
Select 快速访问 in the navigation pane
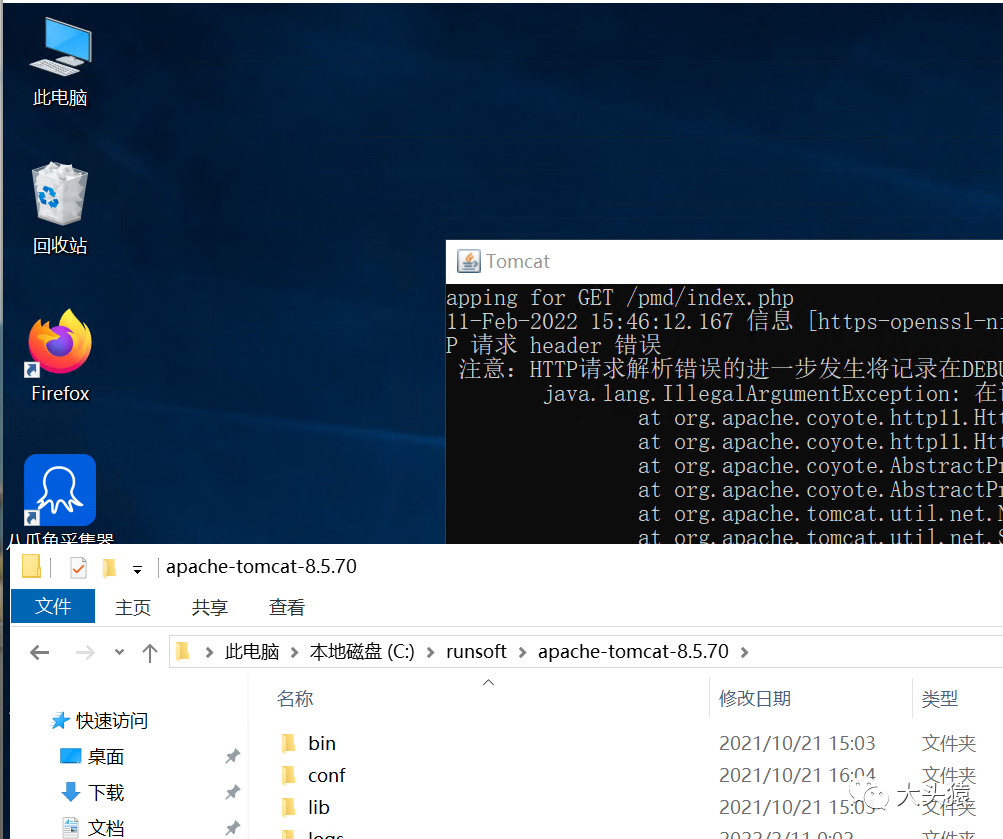(112, 721)
